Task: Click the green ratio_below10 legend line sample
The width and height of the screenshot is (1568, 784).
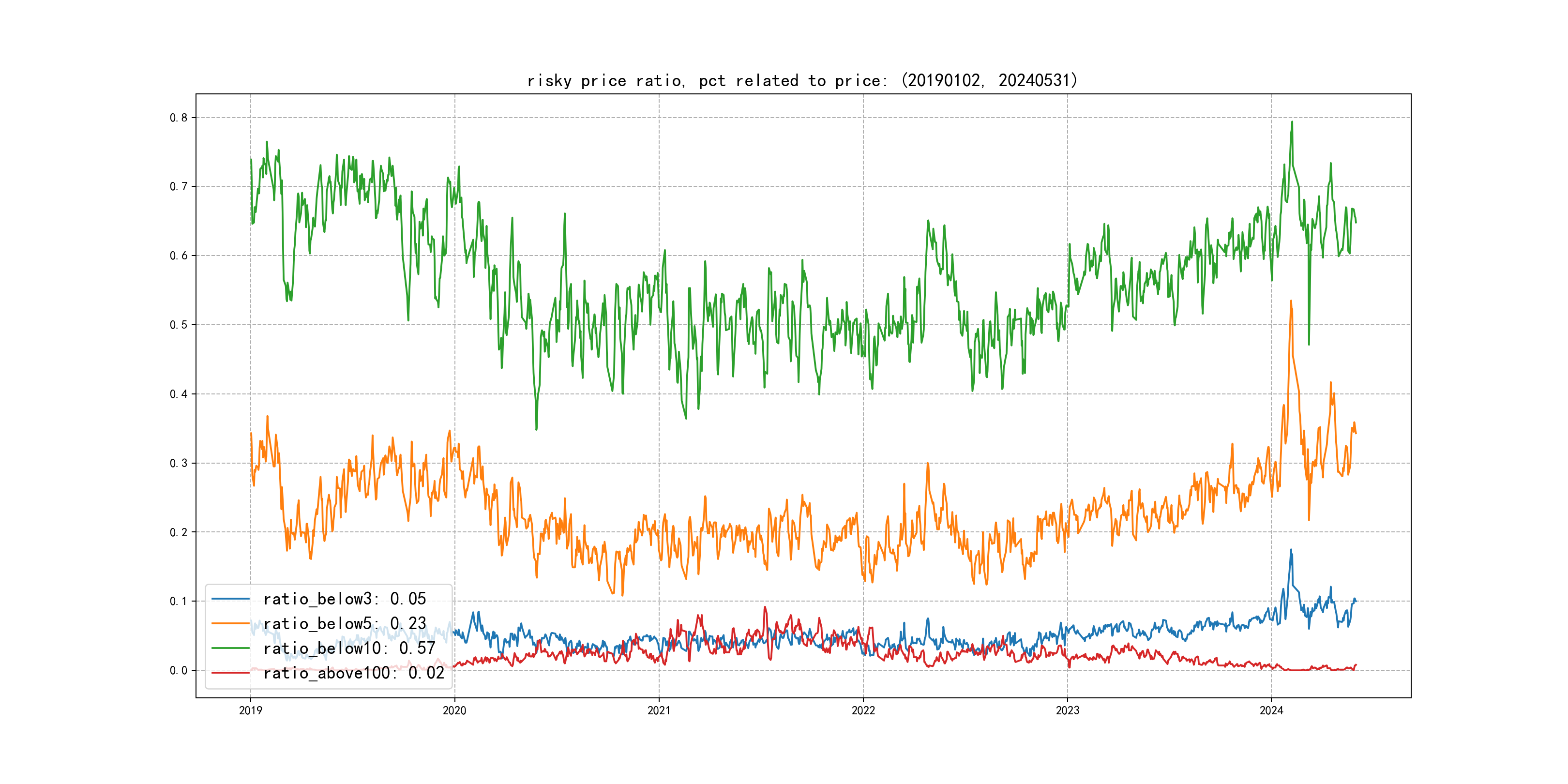Action: pos(230,648)
